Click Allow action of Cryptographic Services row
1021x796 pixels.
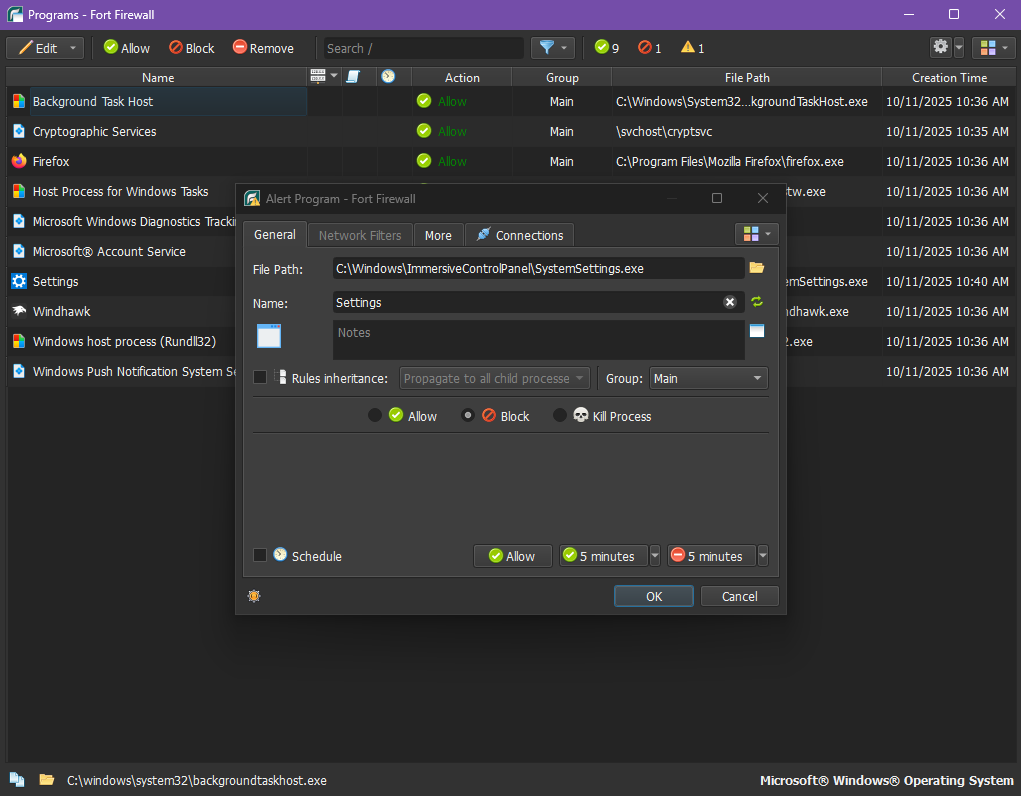(x=442, y=132)
